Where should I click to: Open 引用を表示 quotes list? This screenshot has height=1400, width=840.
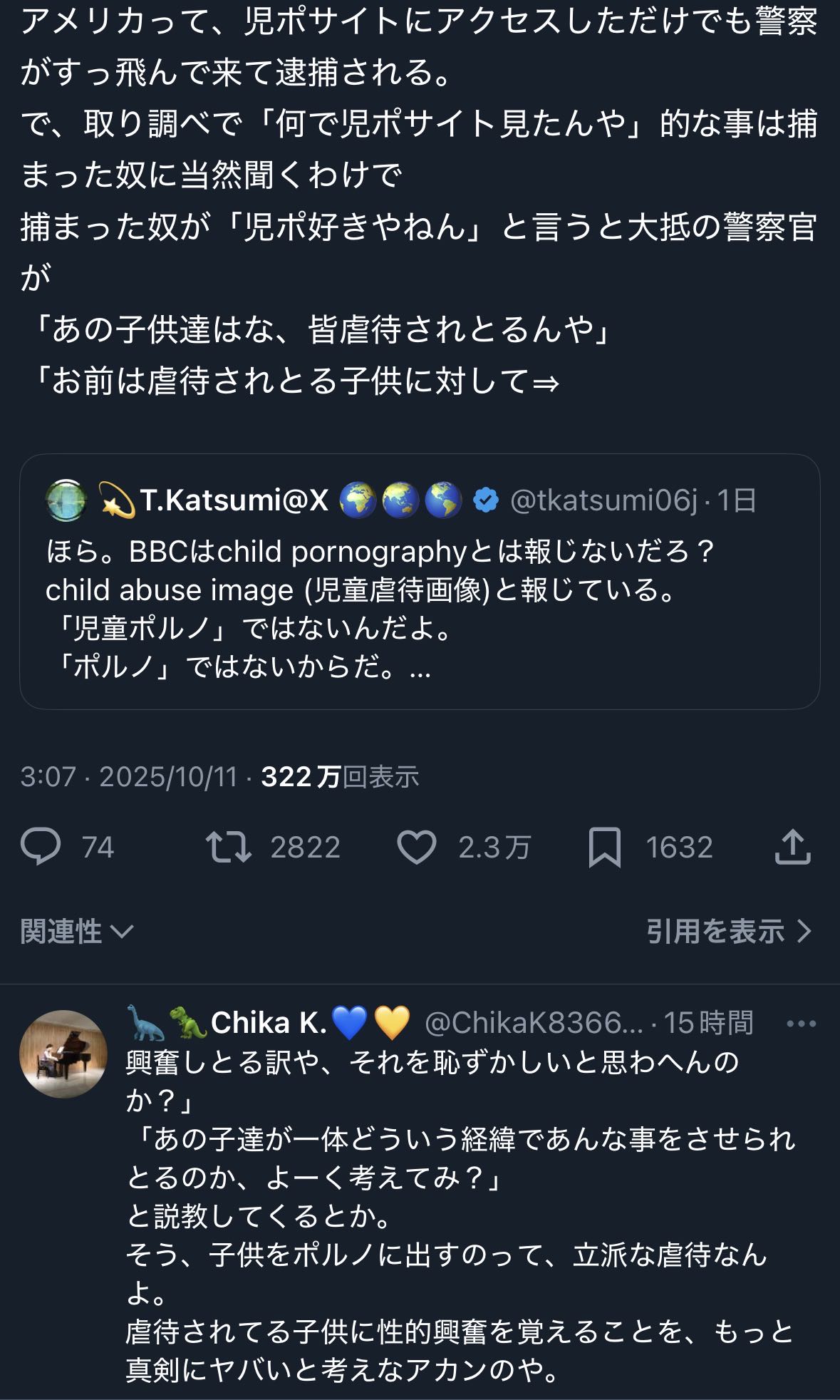click(728, 932)
